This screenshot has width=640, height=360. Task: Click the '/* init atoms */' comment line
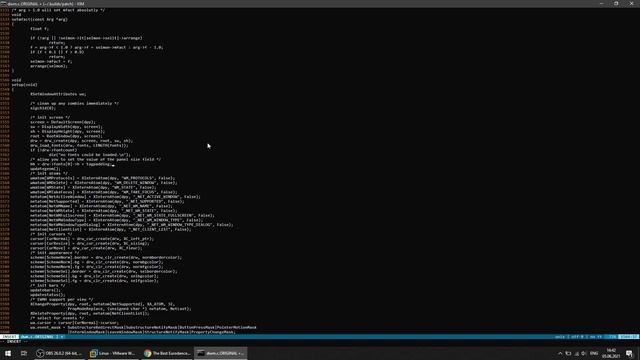click(x=49, y=173)
